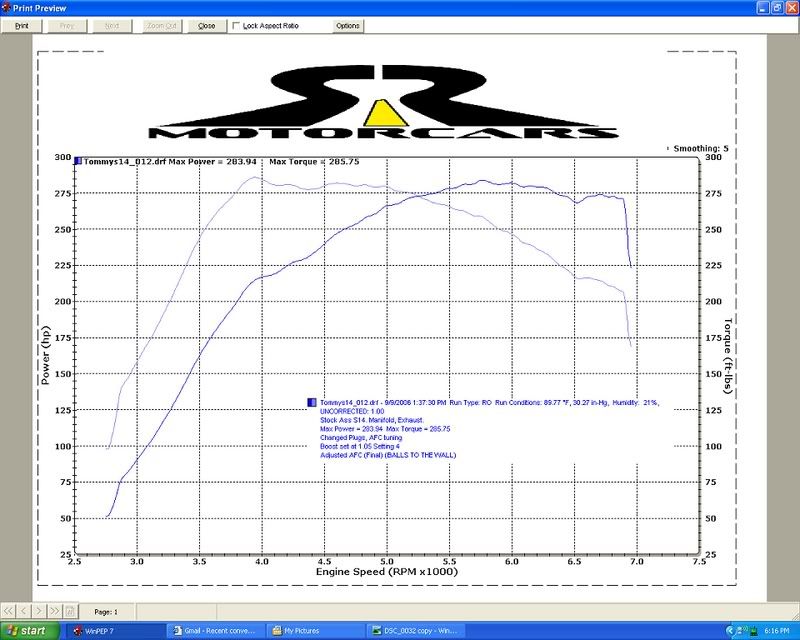The height and width of the screenshot is (640, 800).
Task: Click the 'Page: 1' status bar entry
Action: click(x=106, y=611)
